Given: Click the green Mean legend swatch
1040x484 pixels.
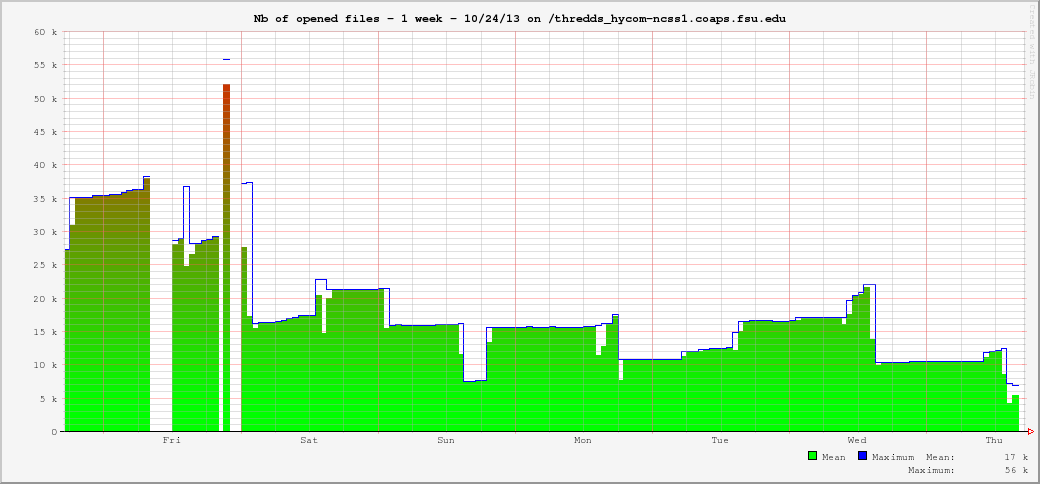Looking at the screenshot, I should pyautogui.click(x=813, y=456).
